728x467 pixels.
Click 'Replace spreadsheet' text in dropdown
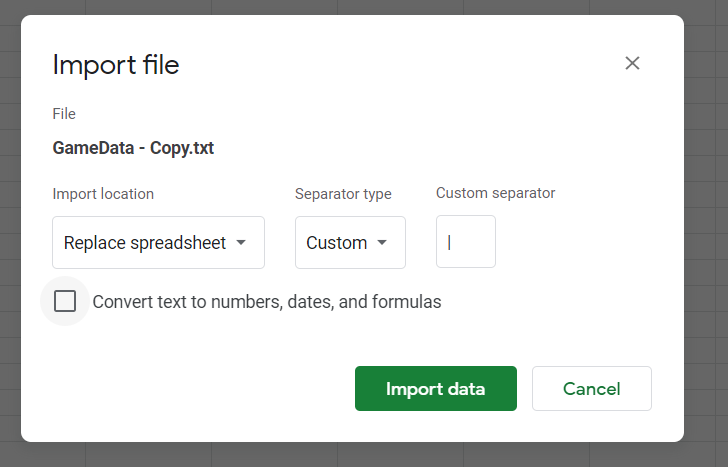[x=144, y=242]
